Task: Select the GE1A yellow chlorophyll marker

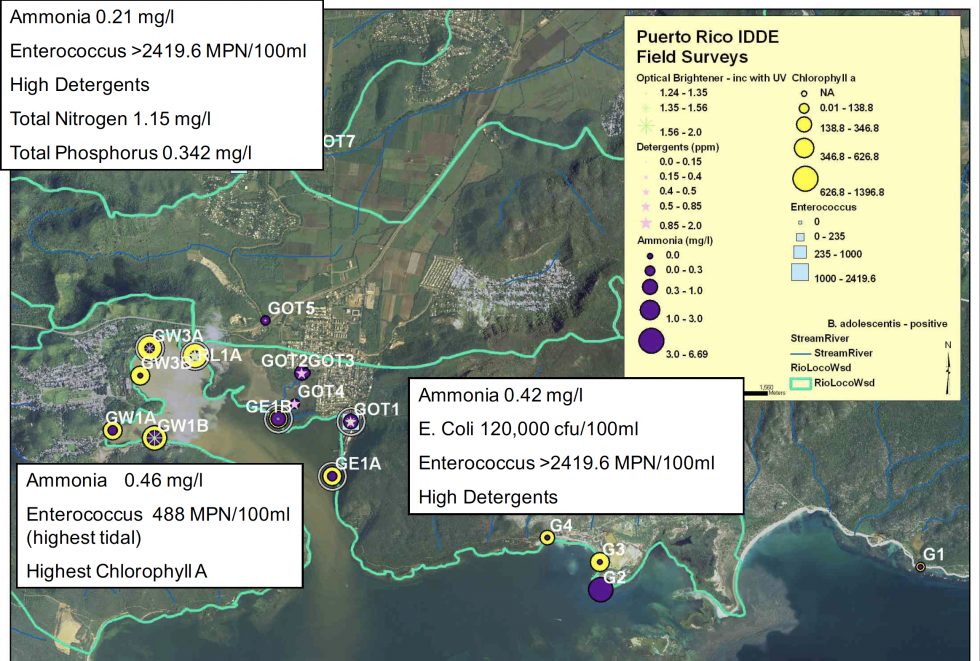Action: (x=331, y=475)
